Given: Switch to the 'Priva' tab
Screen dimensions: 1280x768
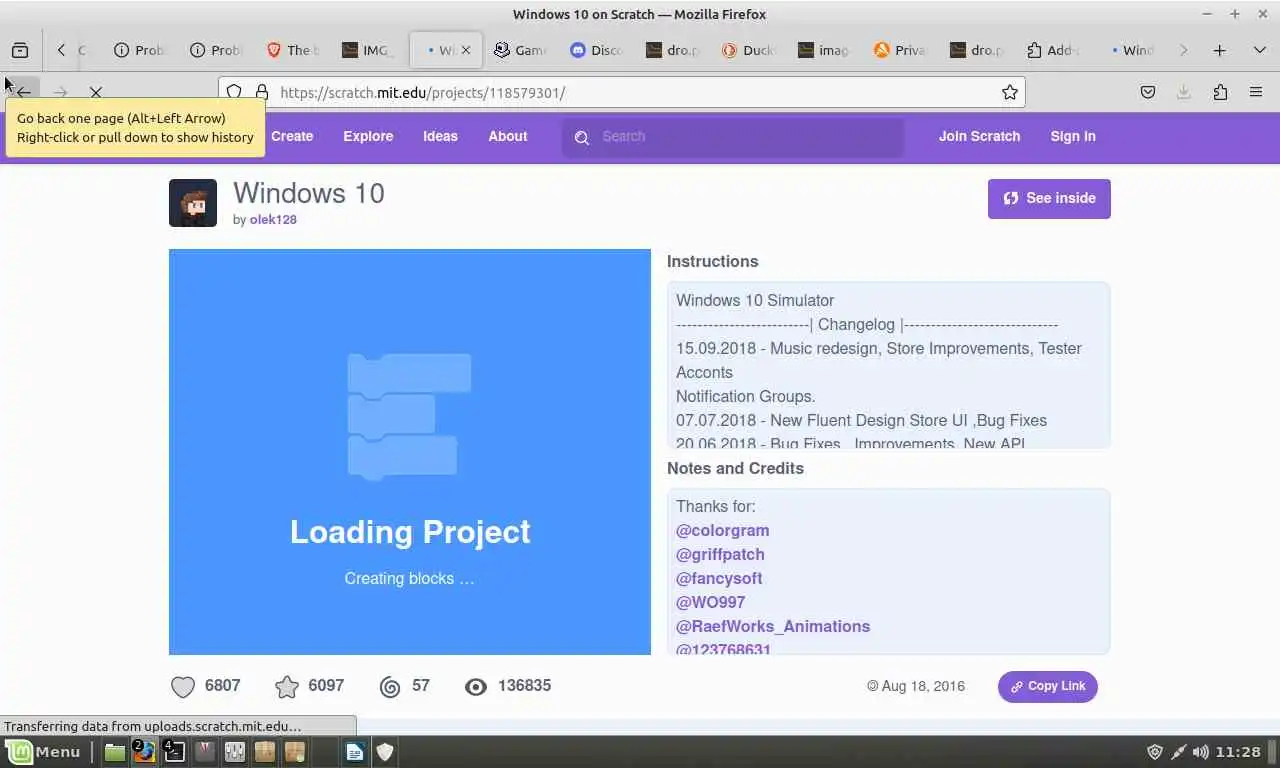Looking at the screenshot, I should (x=900, y=50).
